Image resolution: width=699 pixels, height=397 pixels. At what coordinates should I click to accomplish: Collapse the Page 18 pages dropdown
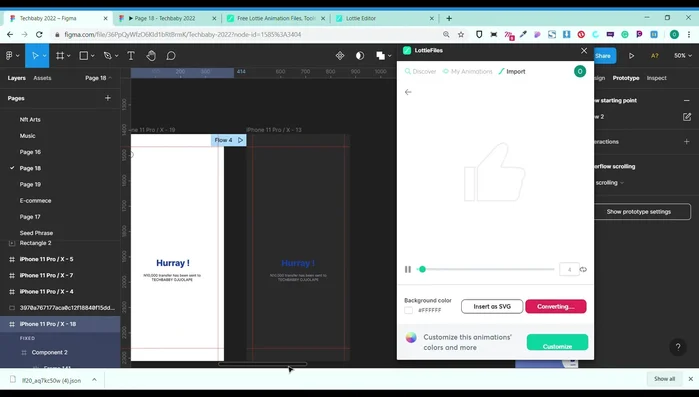pyautogui.click(x=99, y=78)
